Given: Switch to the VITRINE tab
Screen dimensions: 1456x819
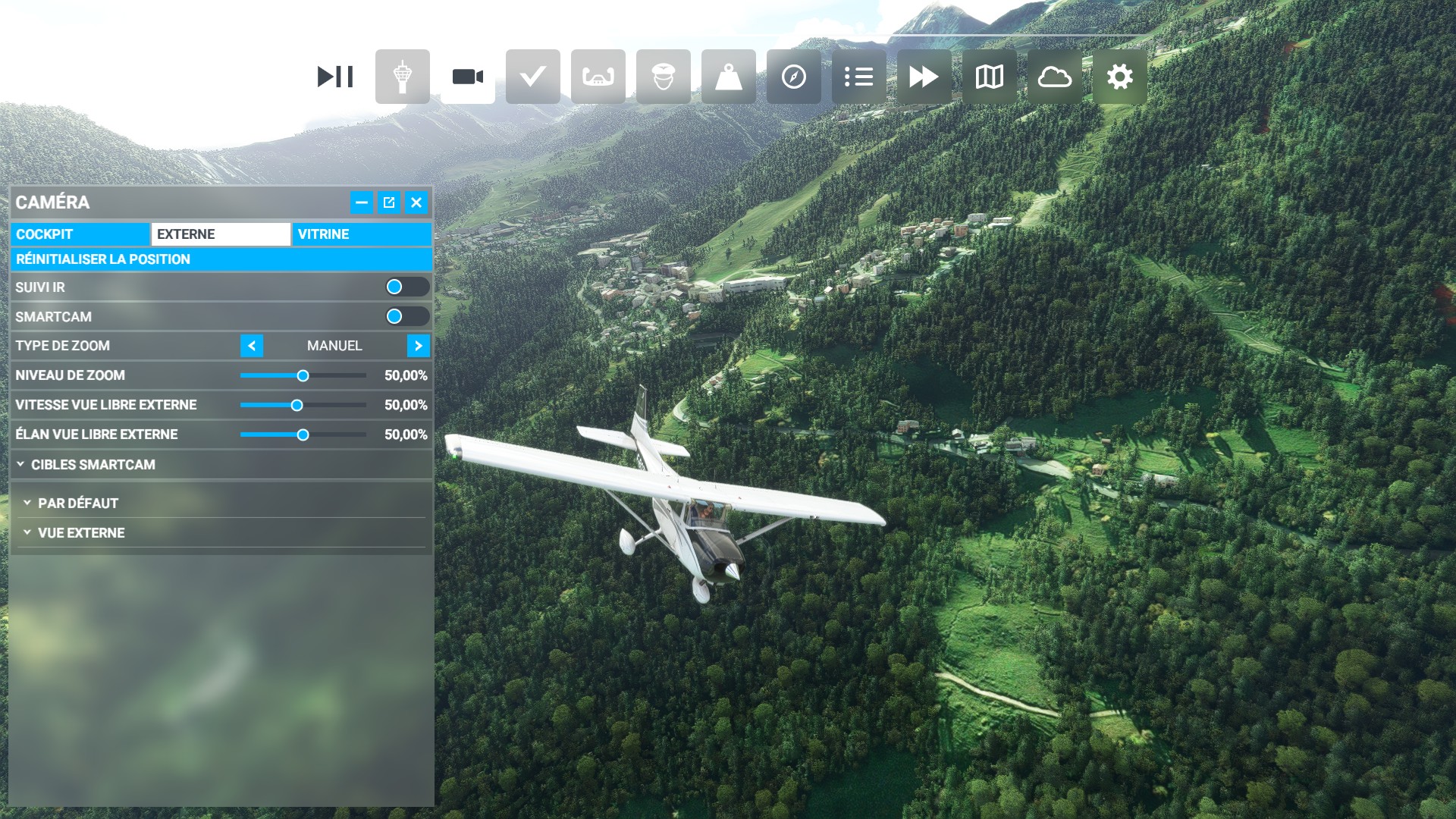Looking at the screenshot, I should pos(362,234).
